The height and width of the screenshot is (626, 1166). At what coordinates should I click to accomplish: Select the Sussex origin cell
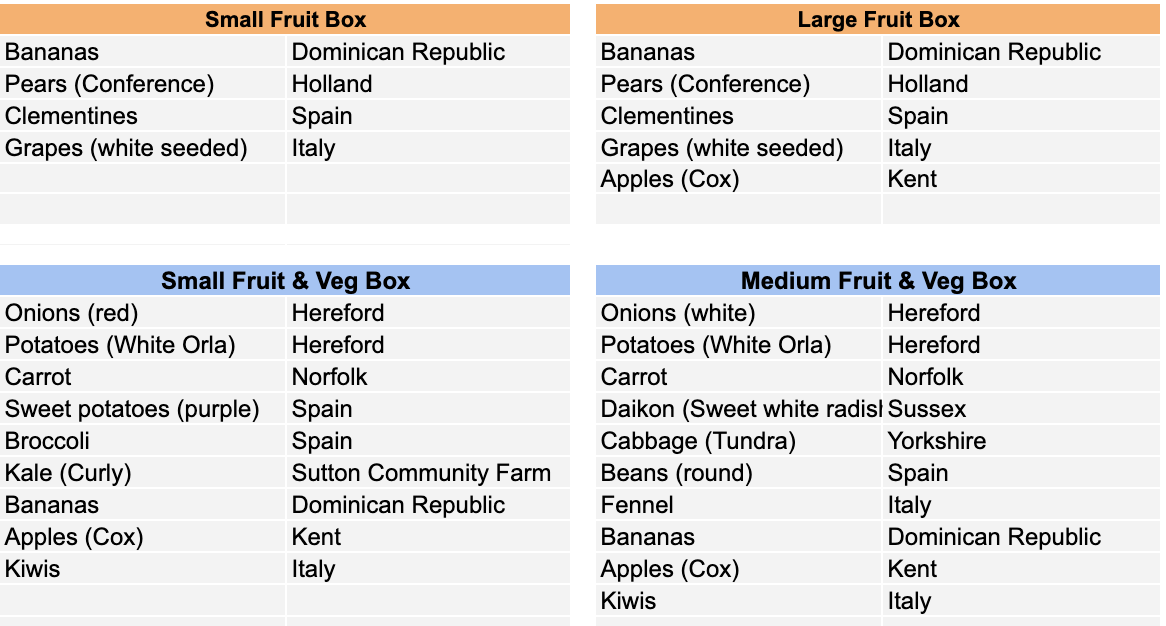1022,409
